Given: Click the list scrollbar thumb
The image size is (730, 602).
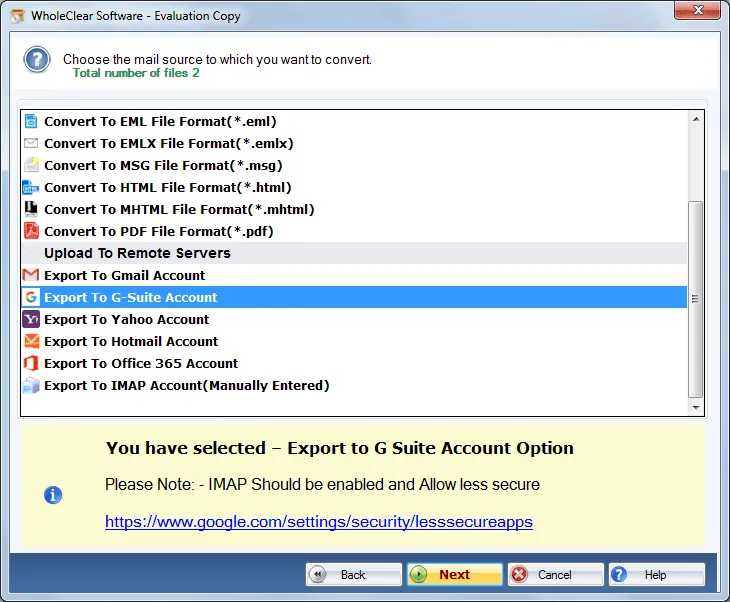Looking at the screenshot, I should (696, 299).
